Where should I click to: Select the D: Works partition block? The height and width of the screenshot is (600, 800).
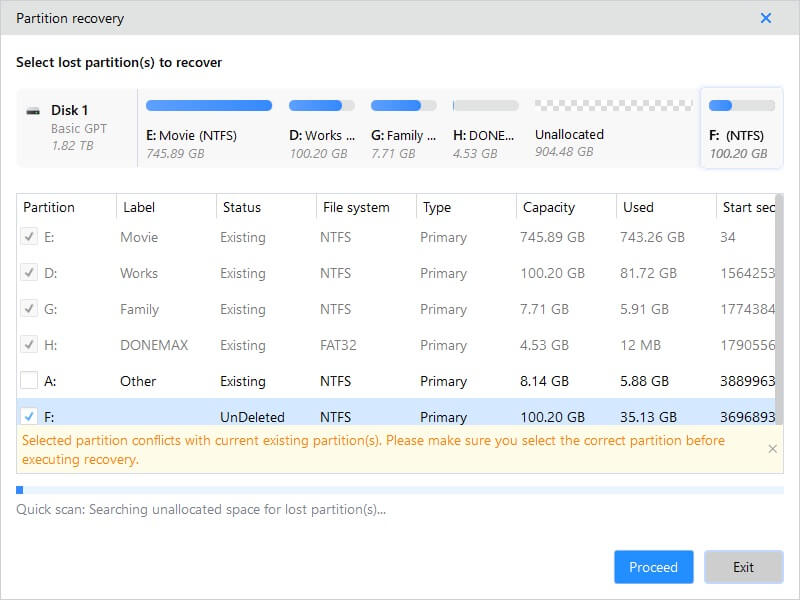322,129
